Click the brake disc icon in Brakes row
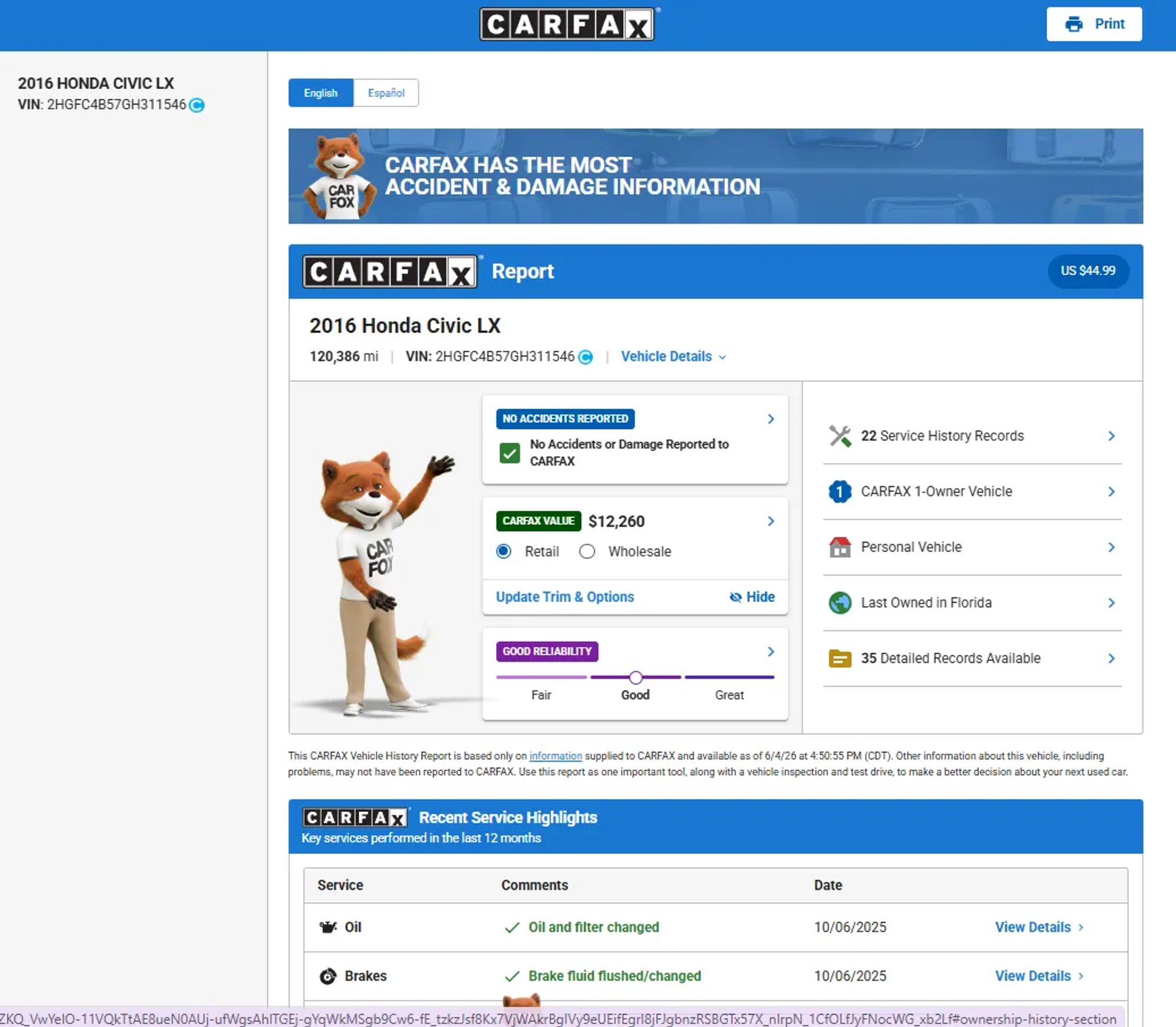 click(x=328, y=976)
